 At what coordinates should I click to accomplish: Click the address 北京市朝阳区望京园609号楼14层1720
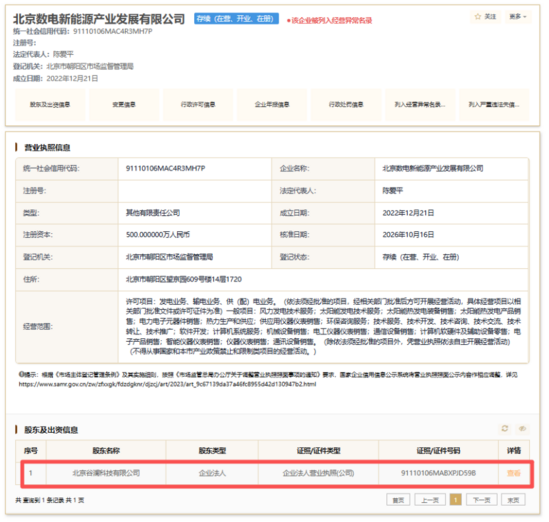pos(184,279)
